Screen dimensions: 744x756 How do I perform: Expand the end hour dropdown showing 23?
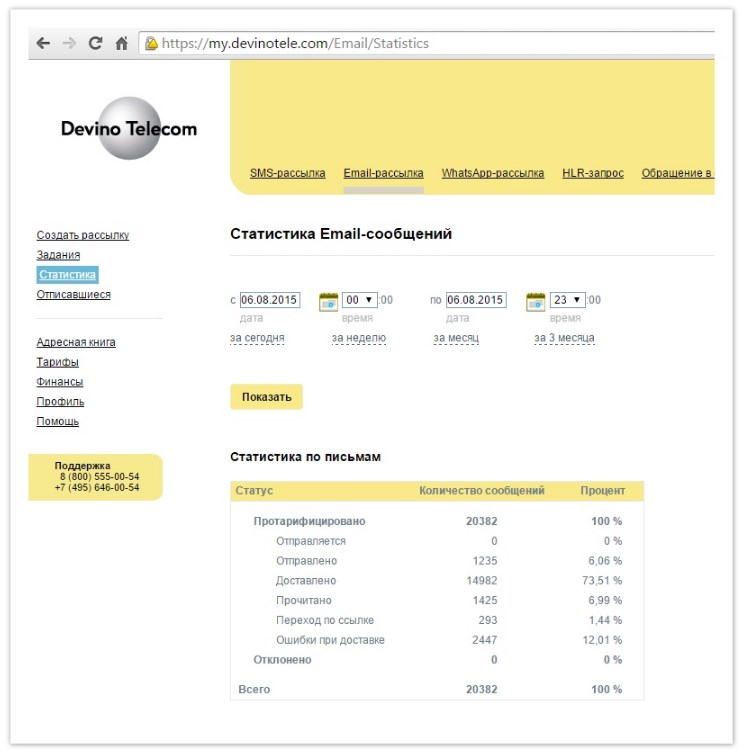click(568, 300)
